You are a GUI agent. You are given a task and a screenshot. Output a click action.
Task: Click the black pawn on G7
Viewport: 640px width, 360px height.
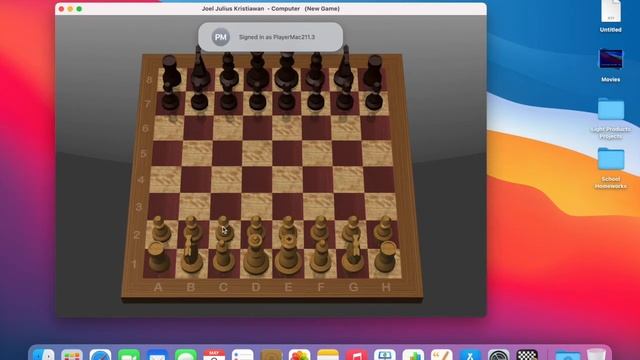[x=345, y=97]
